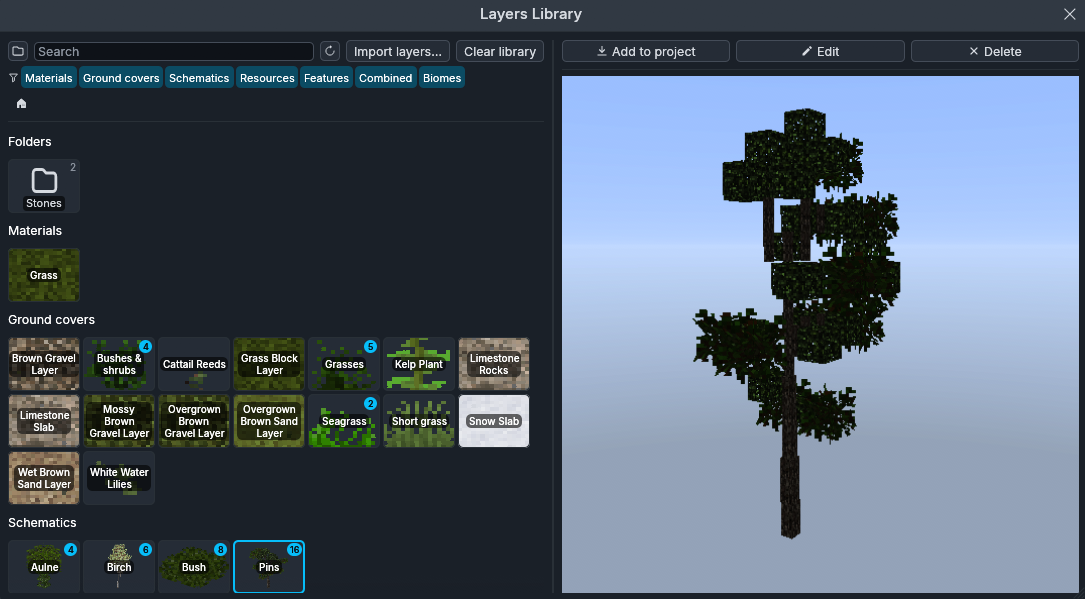
Task: Select Bushes & shrubs tile
Action: [119, 364]
